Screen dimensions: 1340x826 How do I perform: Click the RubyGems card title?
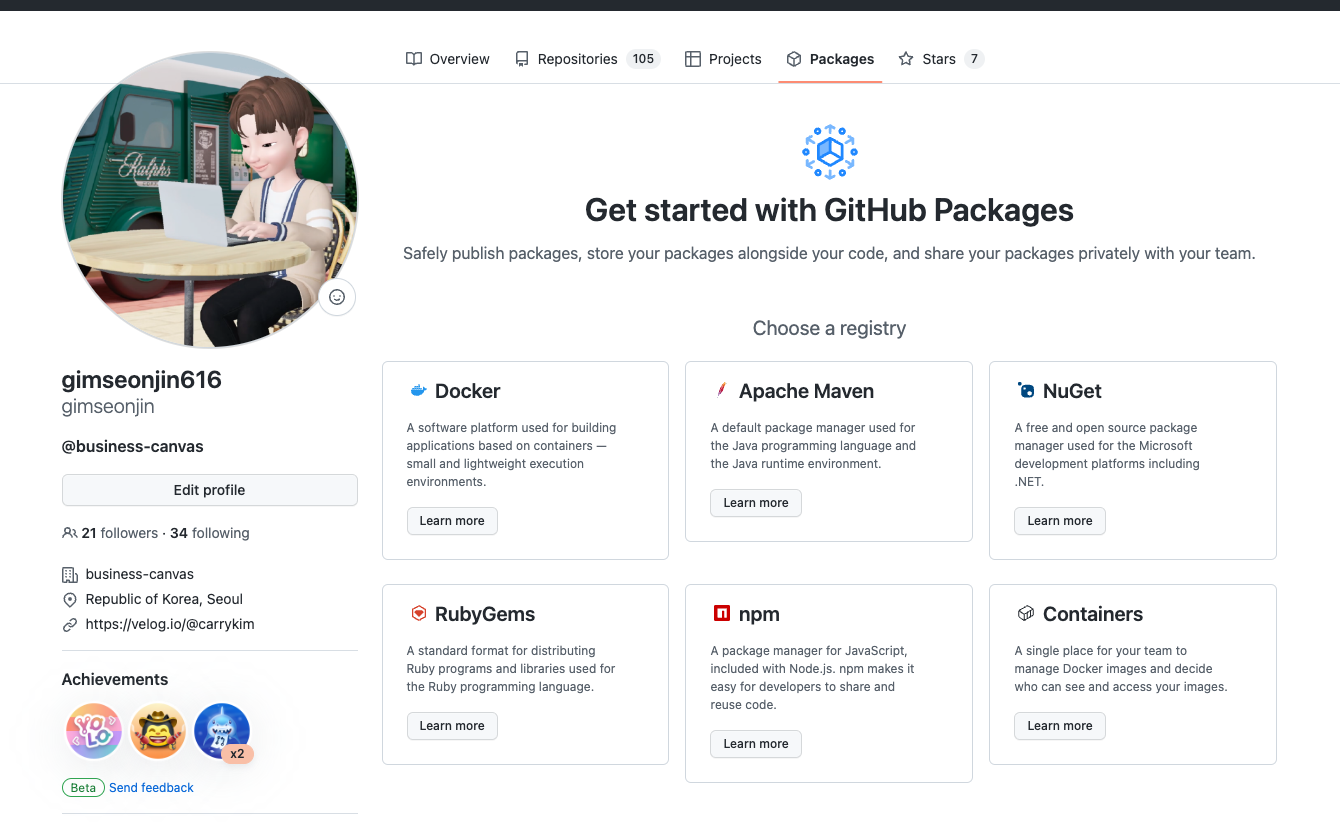coord(485,614)
